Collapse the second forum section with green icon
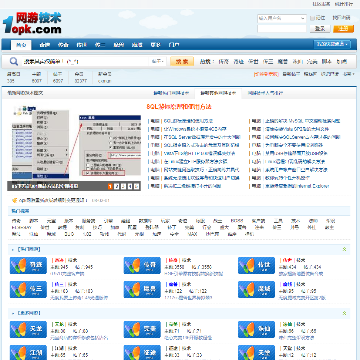Screen dimensions: 360x360 (x=345, y=313)
